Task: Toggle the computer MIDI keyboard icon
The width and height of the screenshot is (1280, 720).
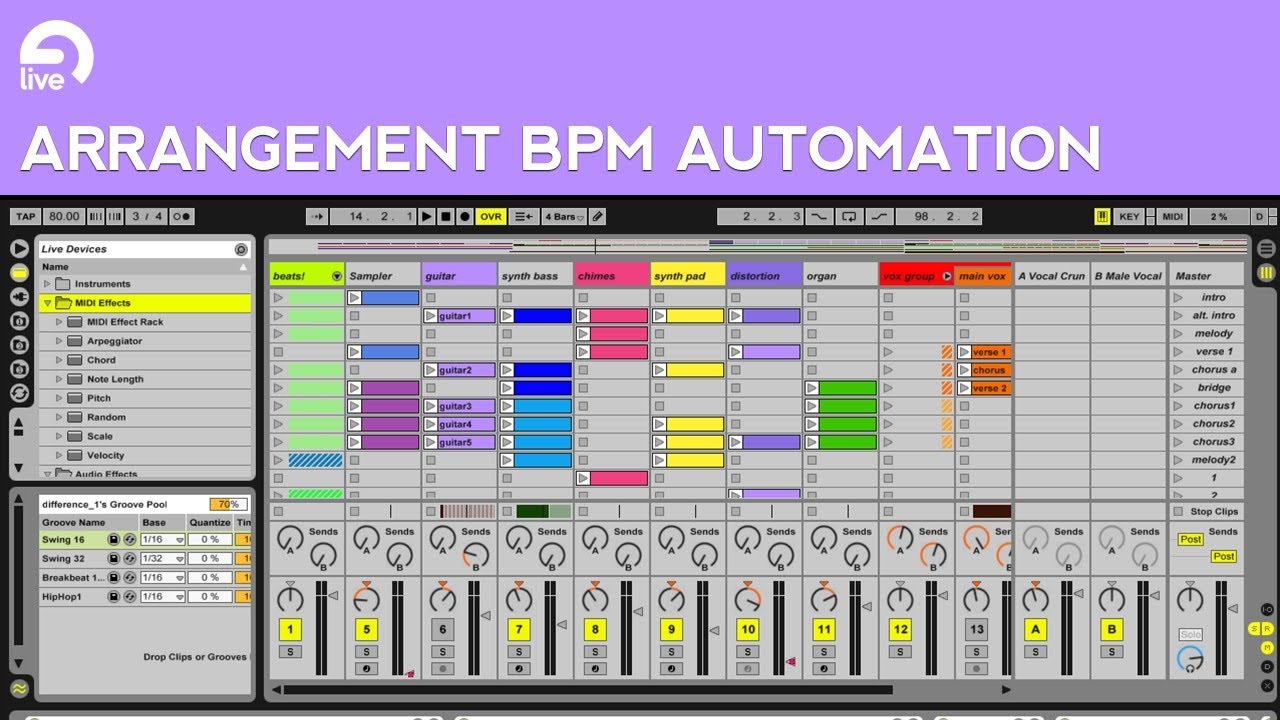Action: [1103, 216]
